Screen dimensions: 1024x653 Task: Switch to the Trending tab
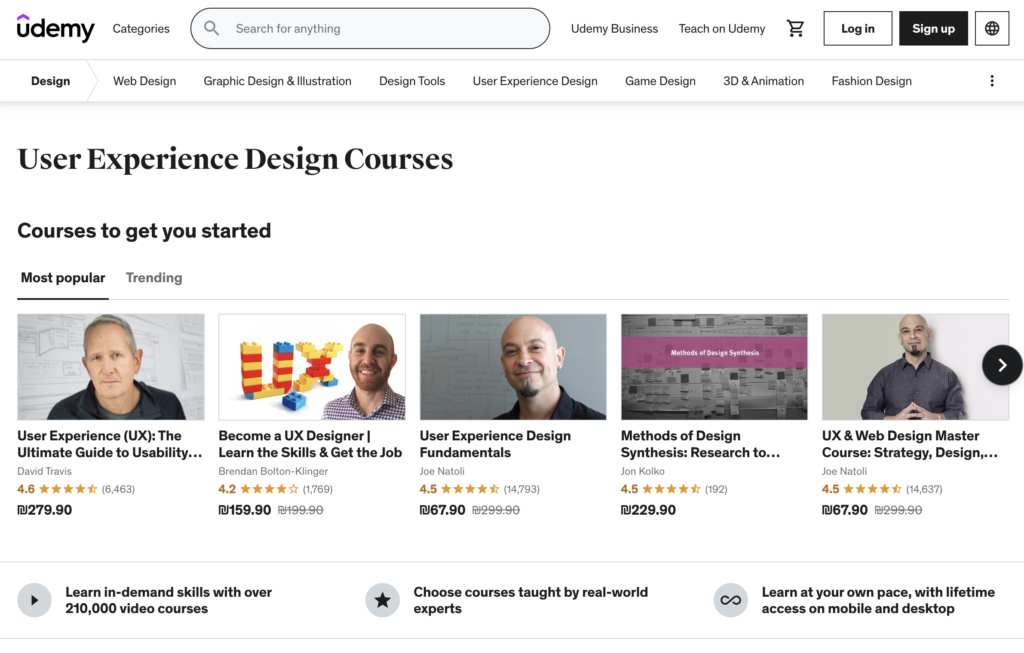click(x=154, y=278)
